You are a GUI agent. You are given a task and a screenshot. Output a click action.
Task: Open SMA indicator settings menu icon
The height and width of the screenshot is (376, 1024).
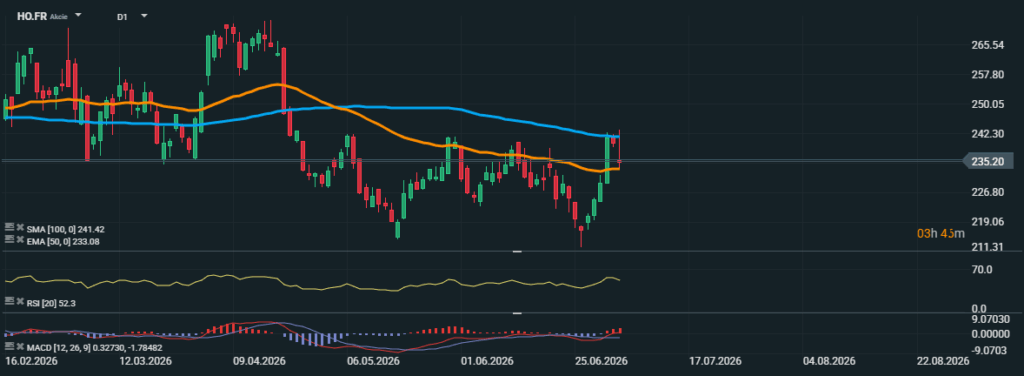tap(9, 228)
